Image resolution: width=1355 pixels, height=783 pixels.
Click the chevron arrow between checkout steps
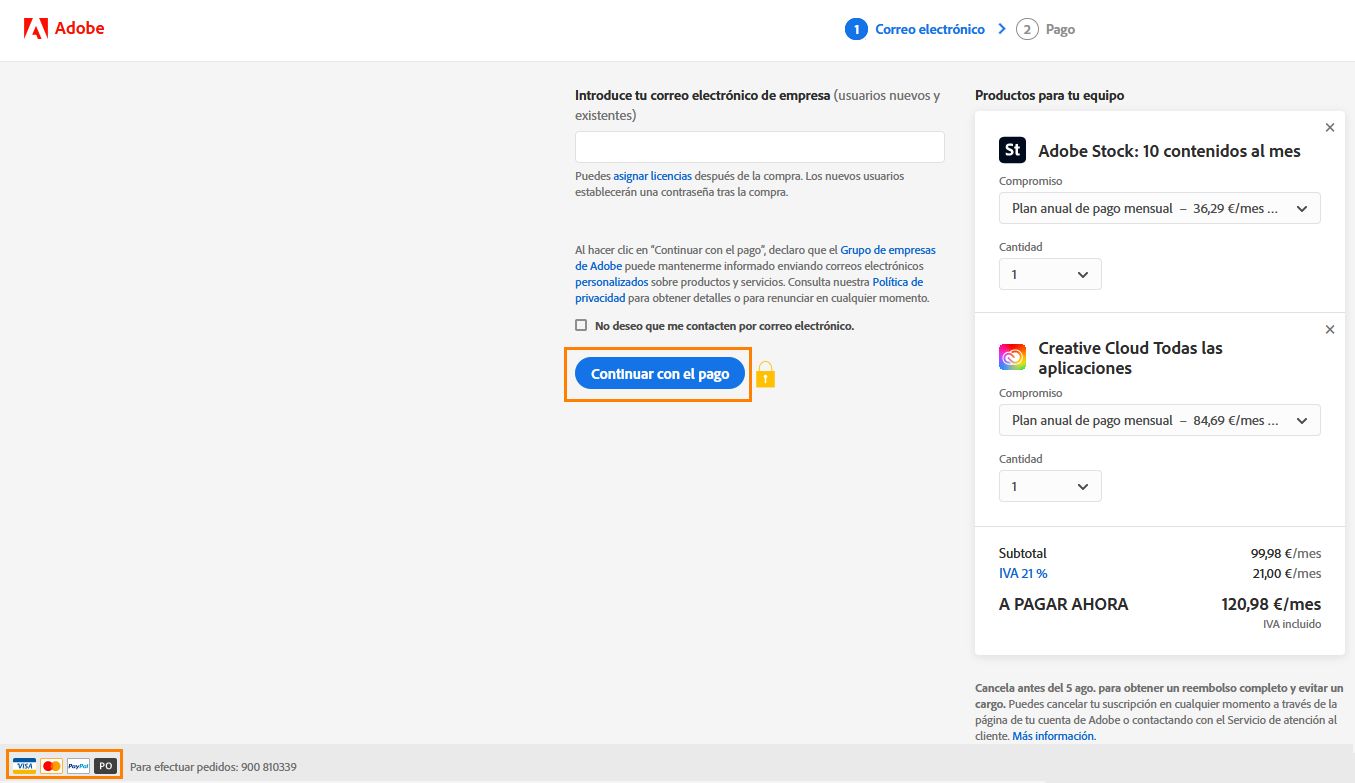click(1002, 29)
